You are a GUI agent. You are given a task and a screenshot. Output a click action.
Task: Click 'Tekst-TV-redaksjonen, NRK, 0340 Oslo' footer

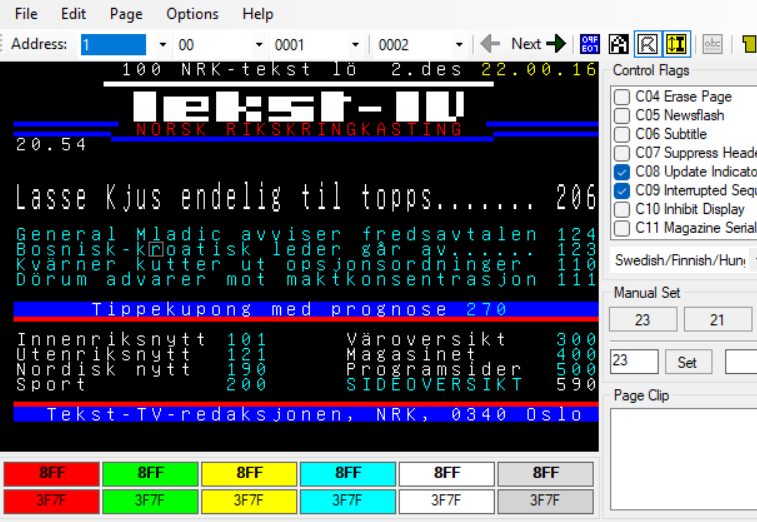pyautogui.click(x=314, y=414)
